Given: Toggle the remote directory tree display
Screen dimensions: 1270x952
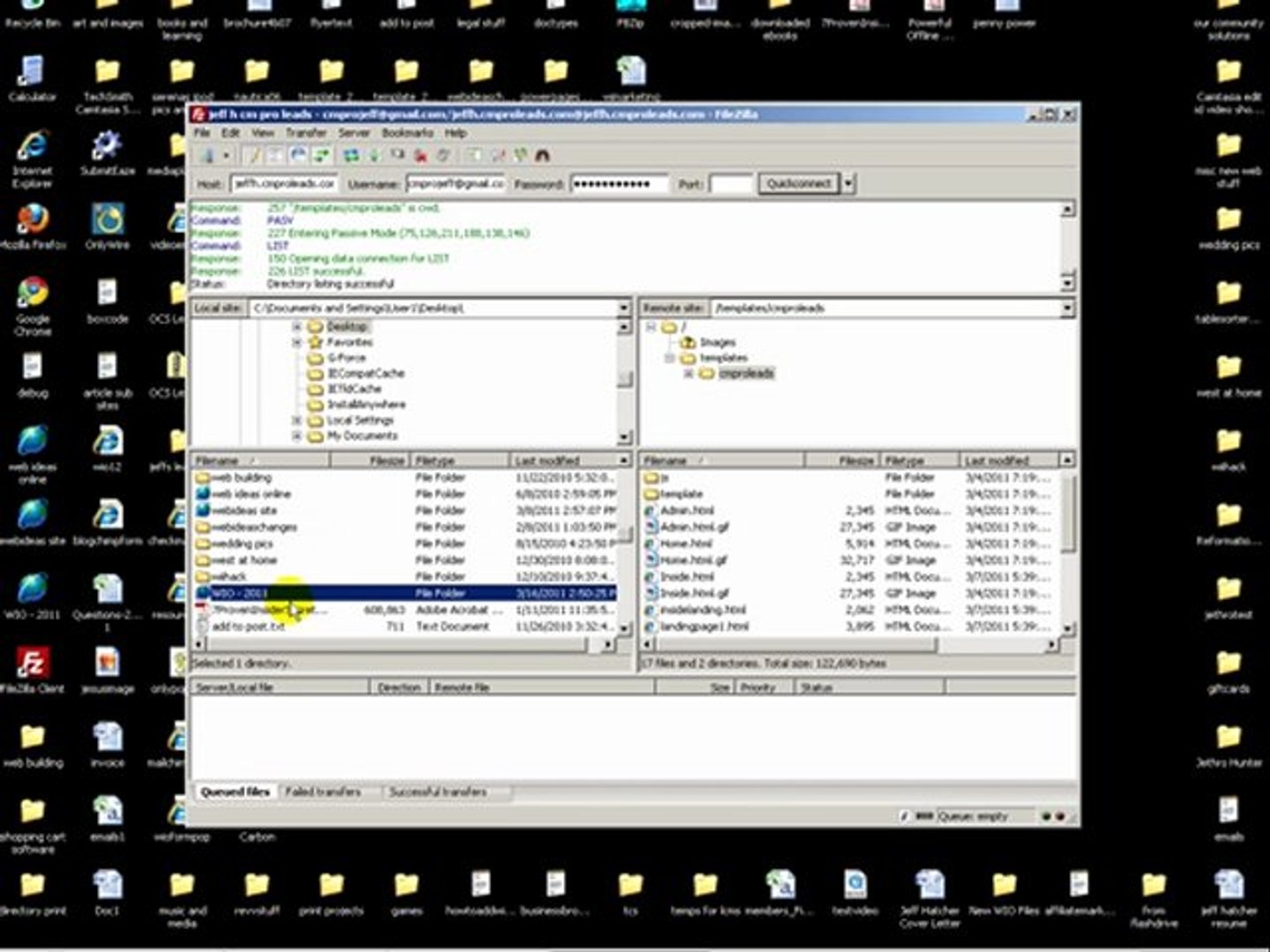Looking at the screenshot, I should click(x=298, y=156).
